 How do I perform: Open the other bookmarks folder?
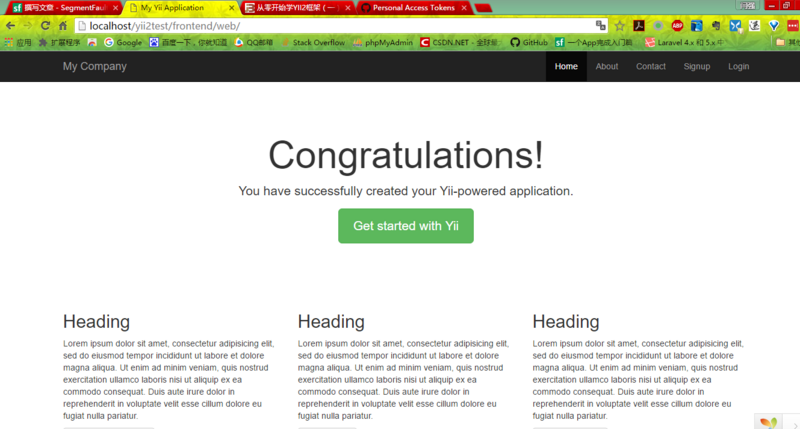click(787, 42)
